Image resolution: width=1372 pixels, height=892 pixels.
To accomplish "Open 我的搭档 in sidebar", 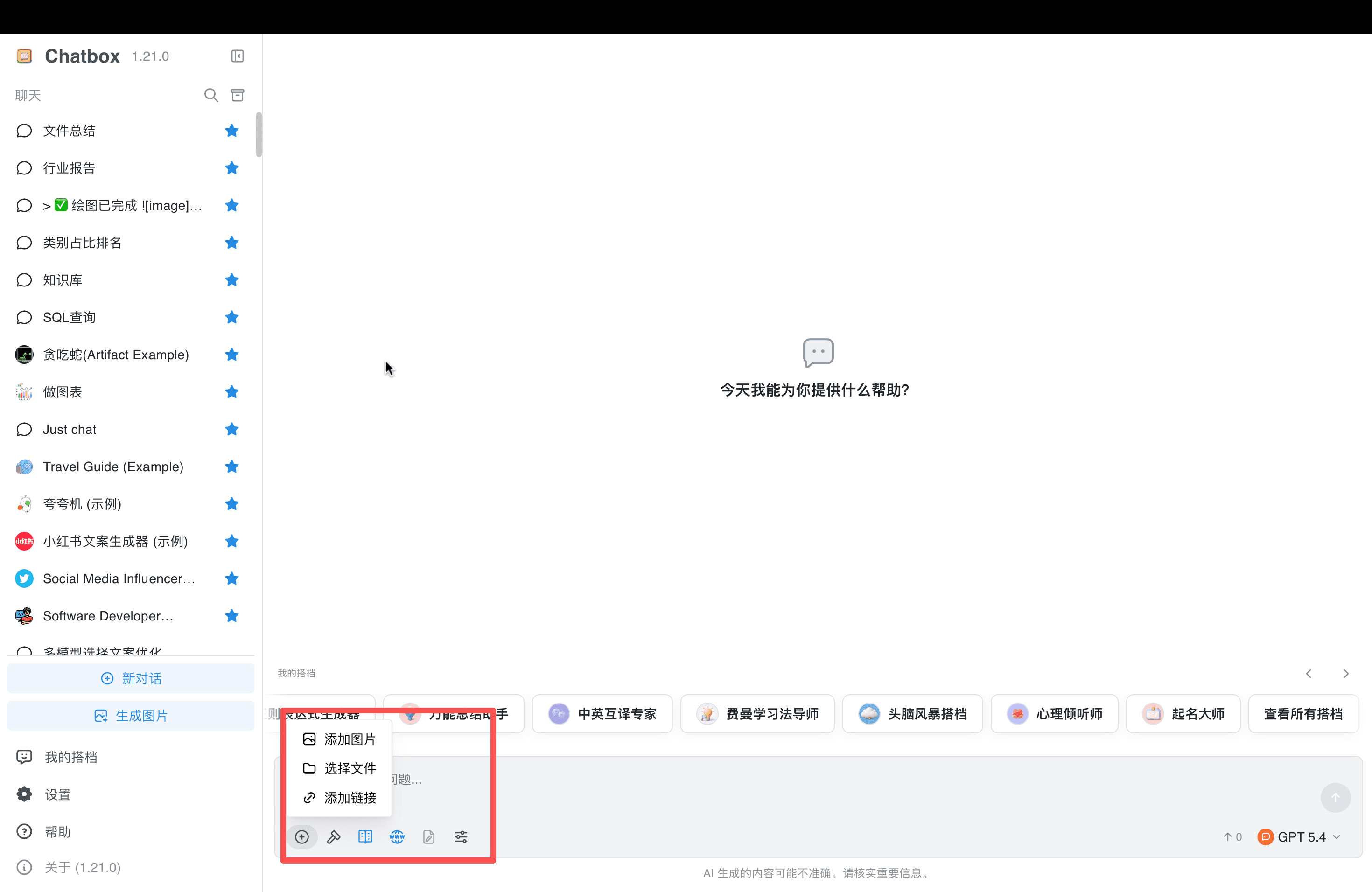I will [131, 757].
